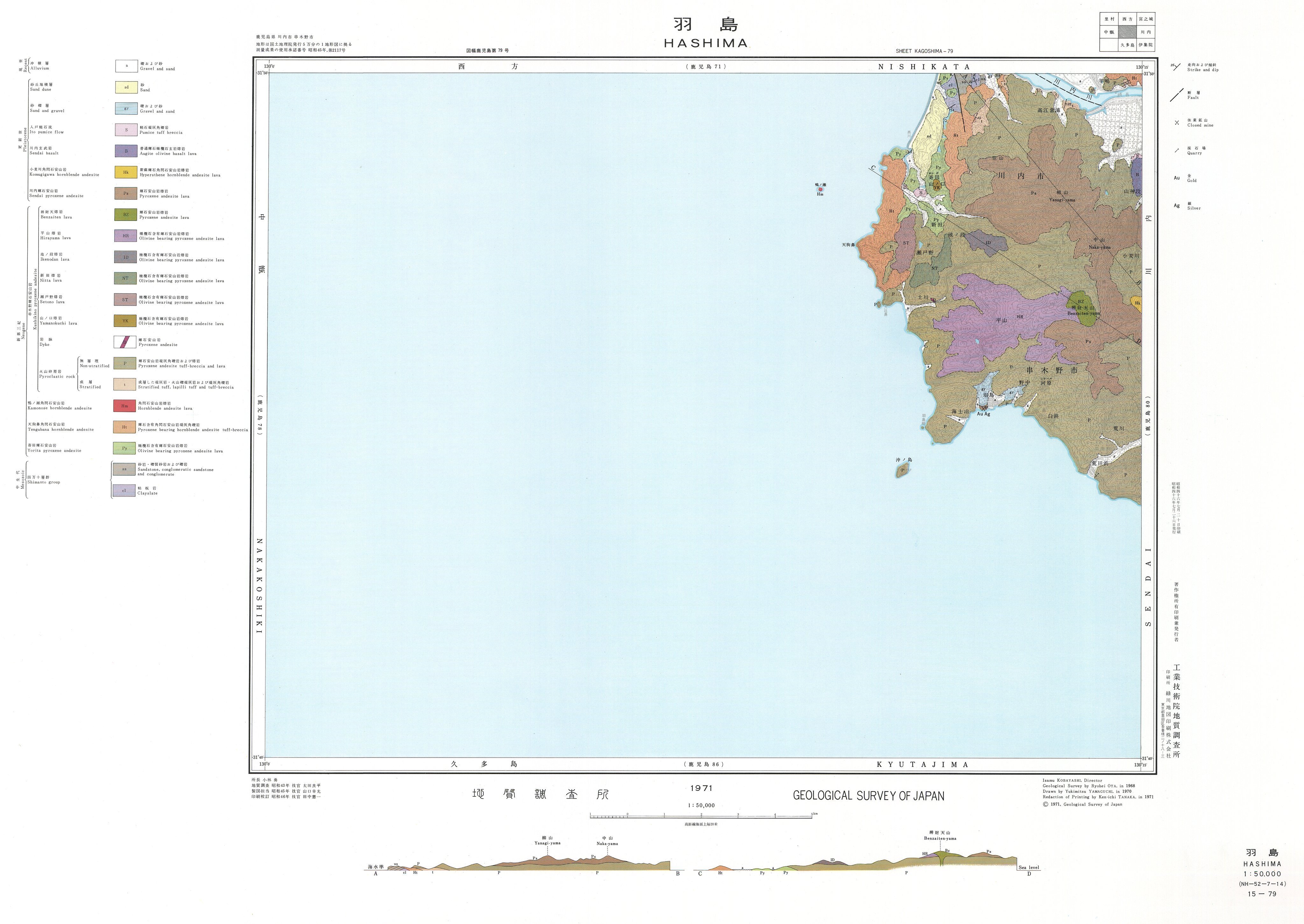
Task: Select the Closed mine X symbol
Action: click(x=1177, y=123)
